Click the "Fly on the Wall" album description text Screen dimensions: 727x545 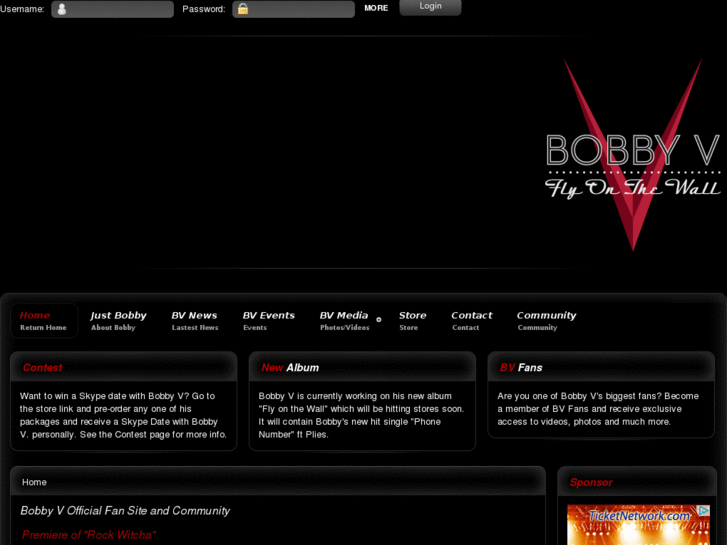[361, 415]
